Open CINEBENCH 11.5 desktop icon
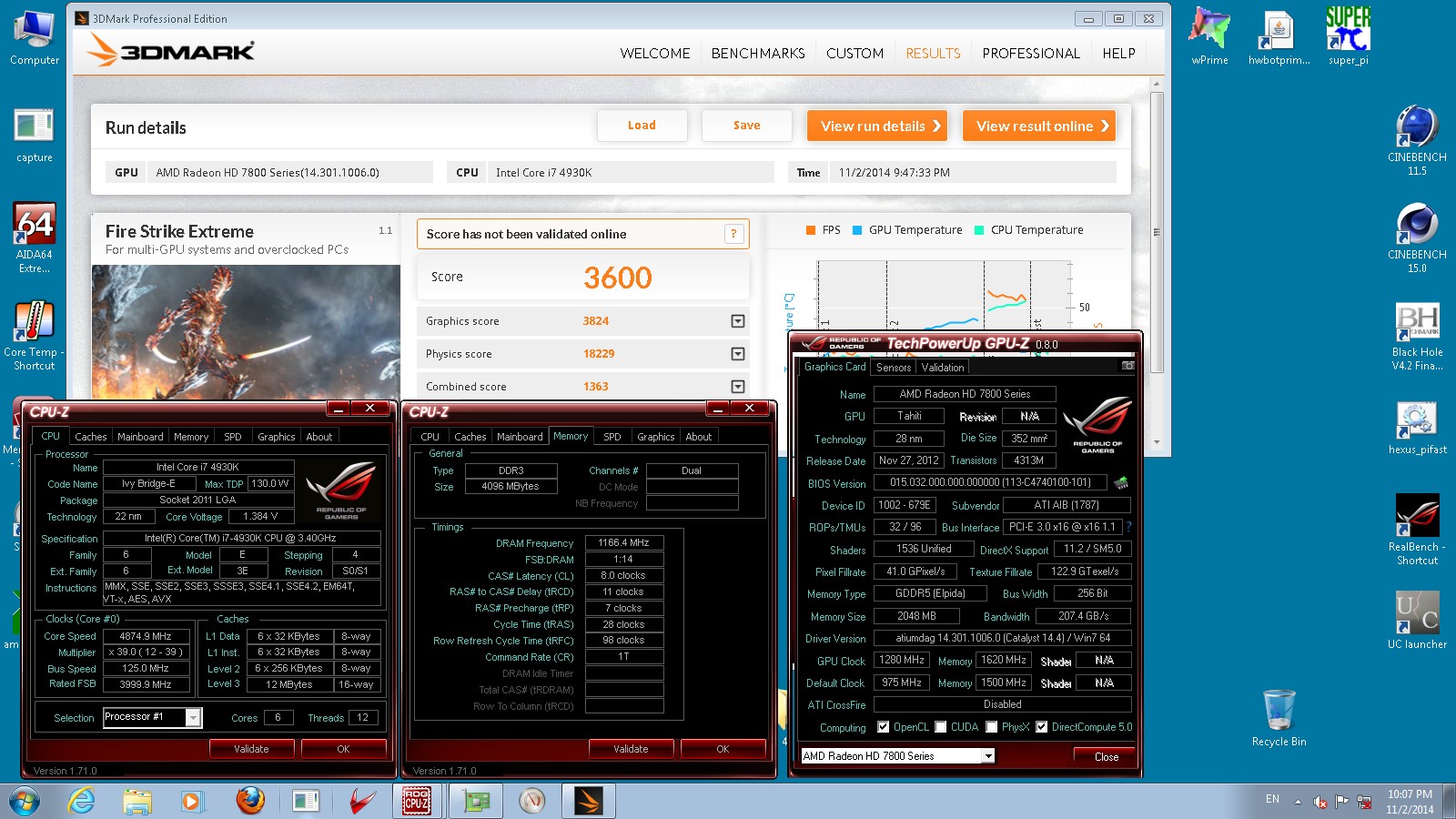 click(x=1417, y=140)
